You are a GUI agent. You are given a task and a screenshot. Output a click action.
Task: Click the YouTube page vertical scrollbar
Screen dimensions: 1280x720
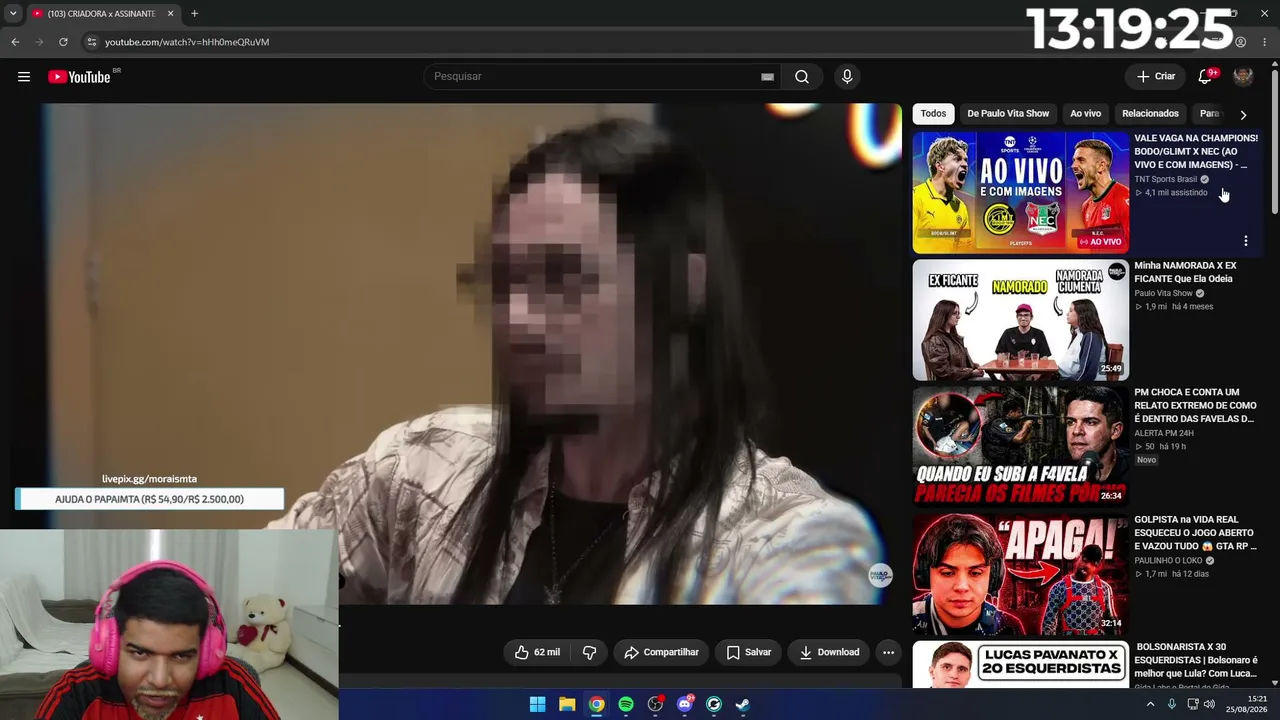point(1274,140)
